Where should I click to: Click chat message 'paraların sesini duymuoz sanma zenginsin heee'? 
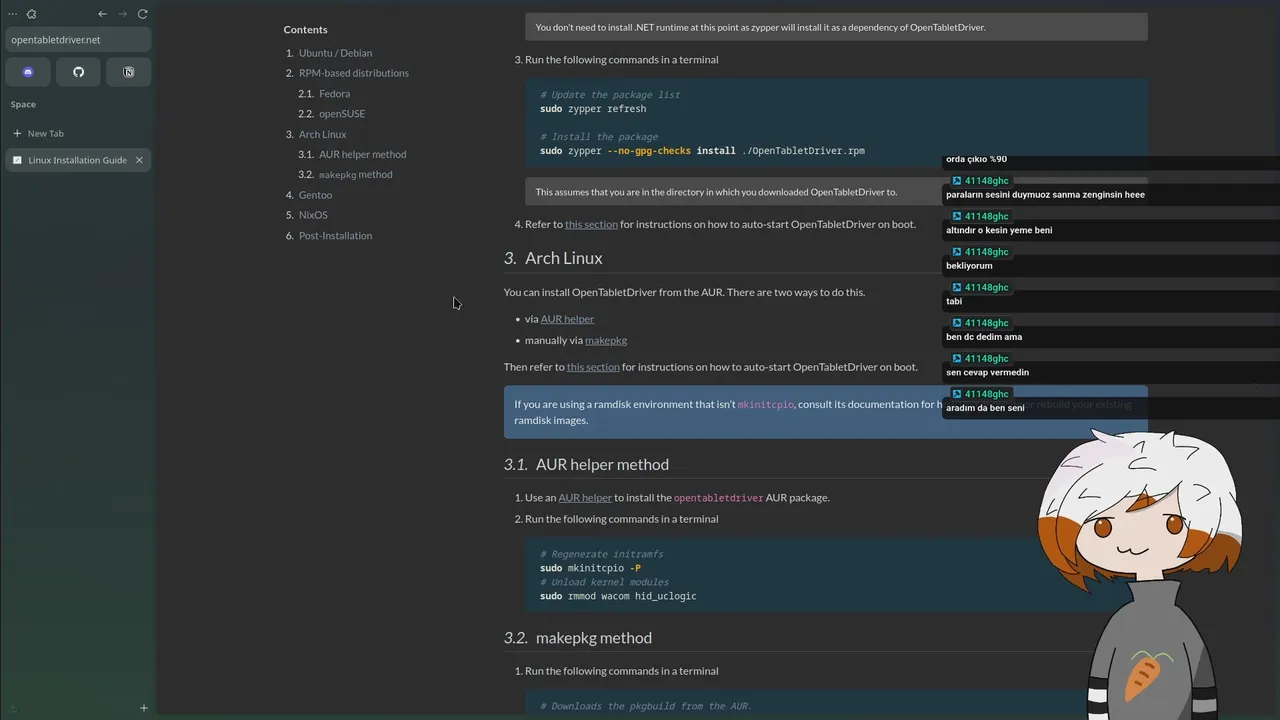tap(1045, 195)
